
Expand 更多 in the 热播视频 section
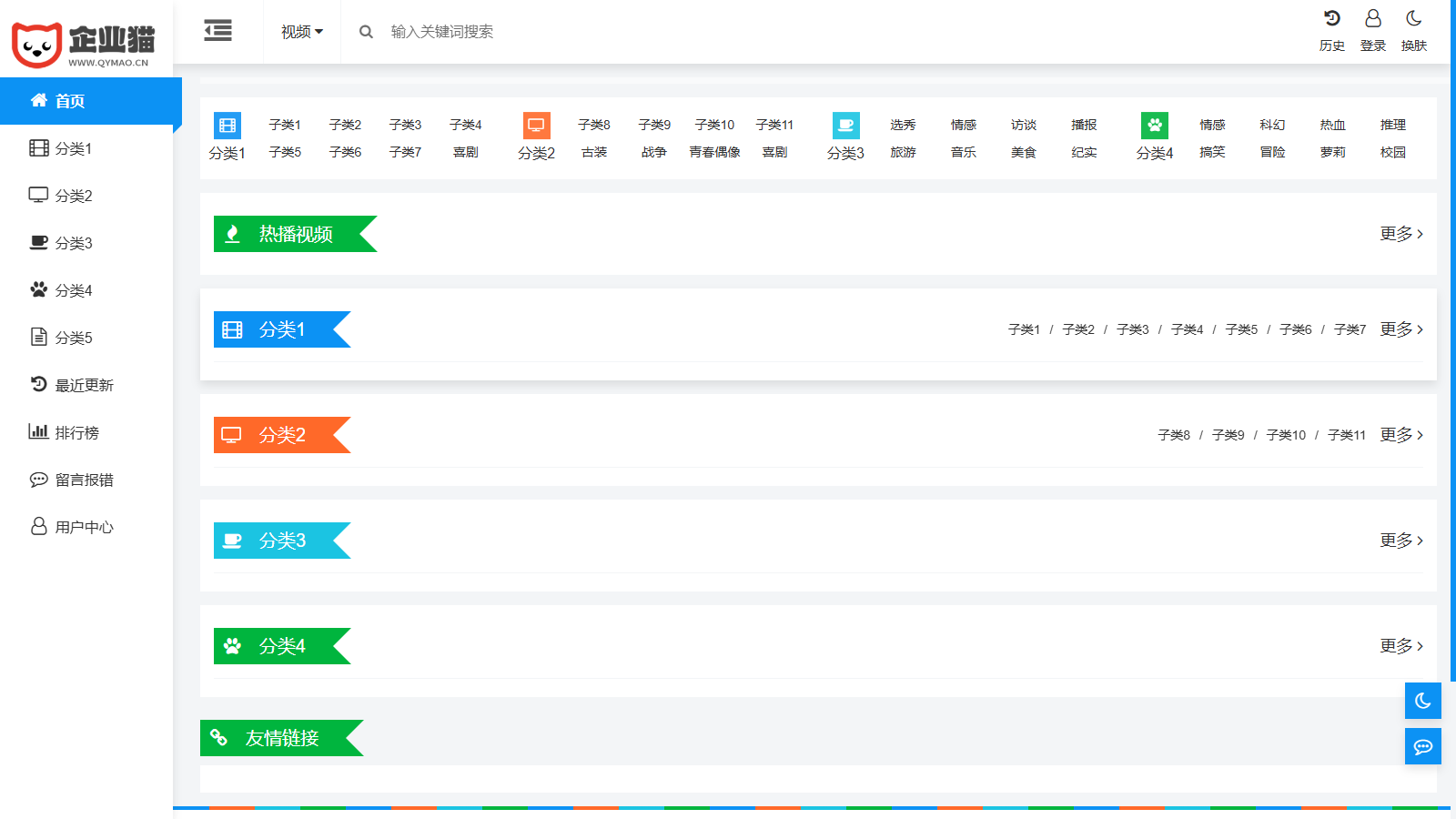[x=1400, y=234]
